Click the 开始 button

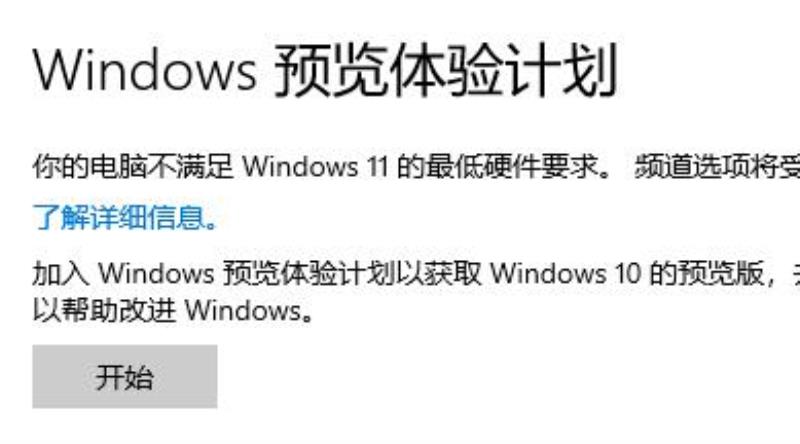[x=125, y=377]
